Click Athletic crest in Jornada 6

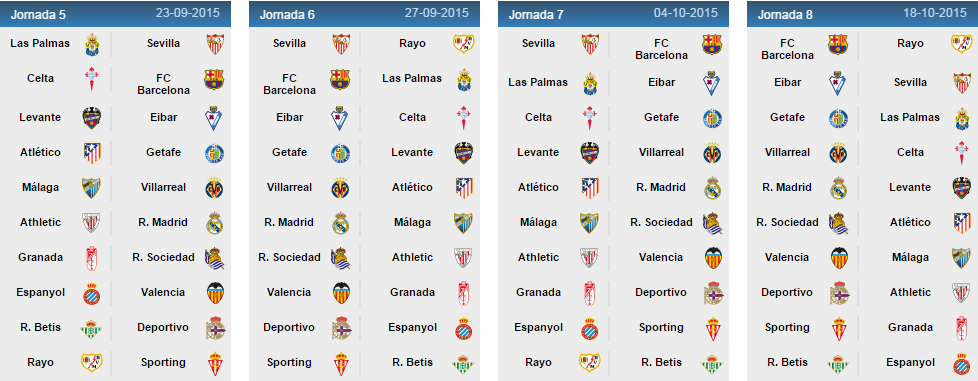pos(463,258)
